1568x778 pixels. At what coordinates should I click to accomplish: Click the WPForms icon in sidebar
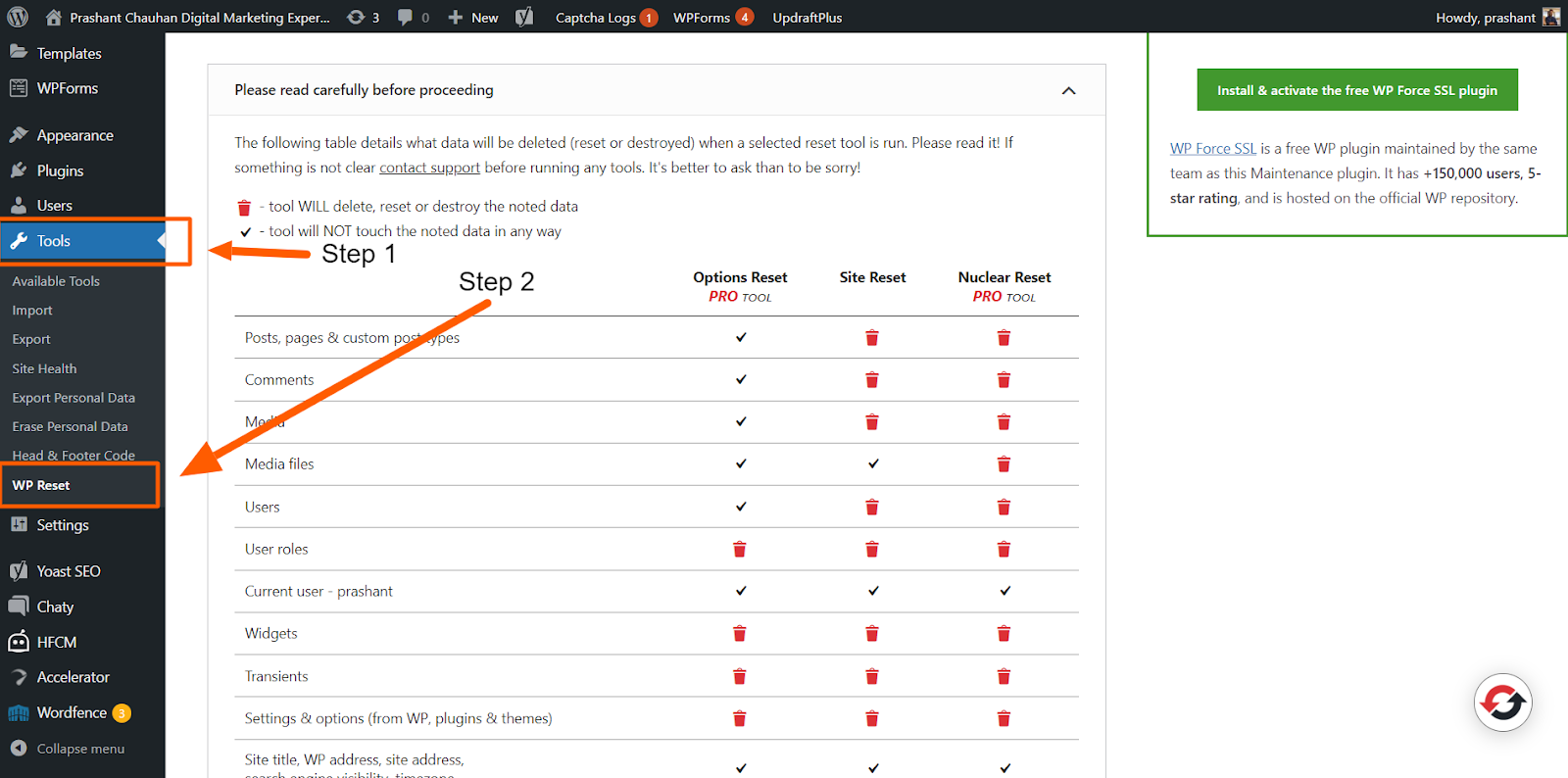click(x=18, y=88)
